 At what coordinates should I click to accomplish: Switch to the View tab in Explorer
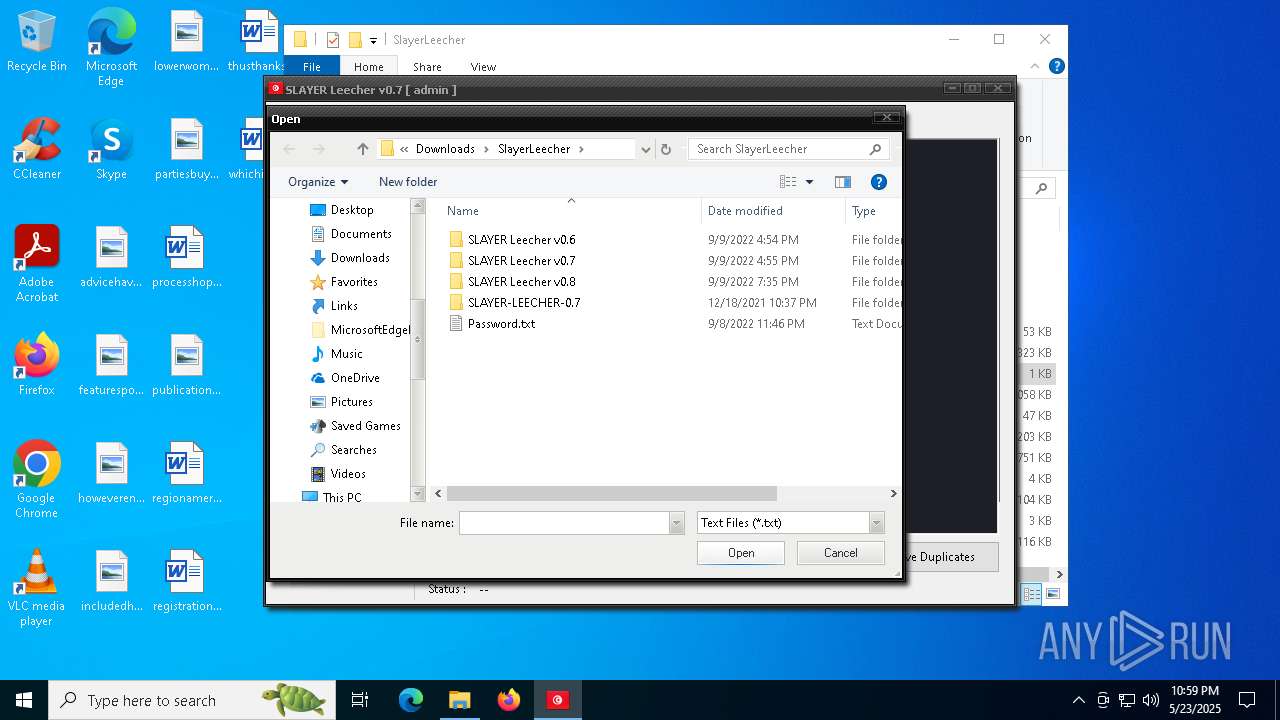click(x=483, y=67)
